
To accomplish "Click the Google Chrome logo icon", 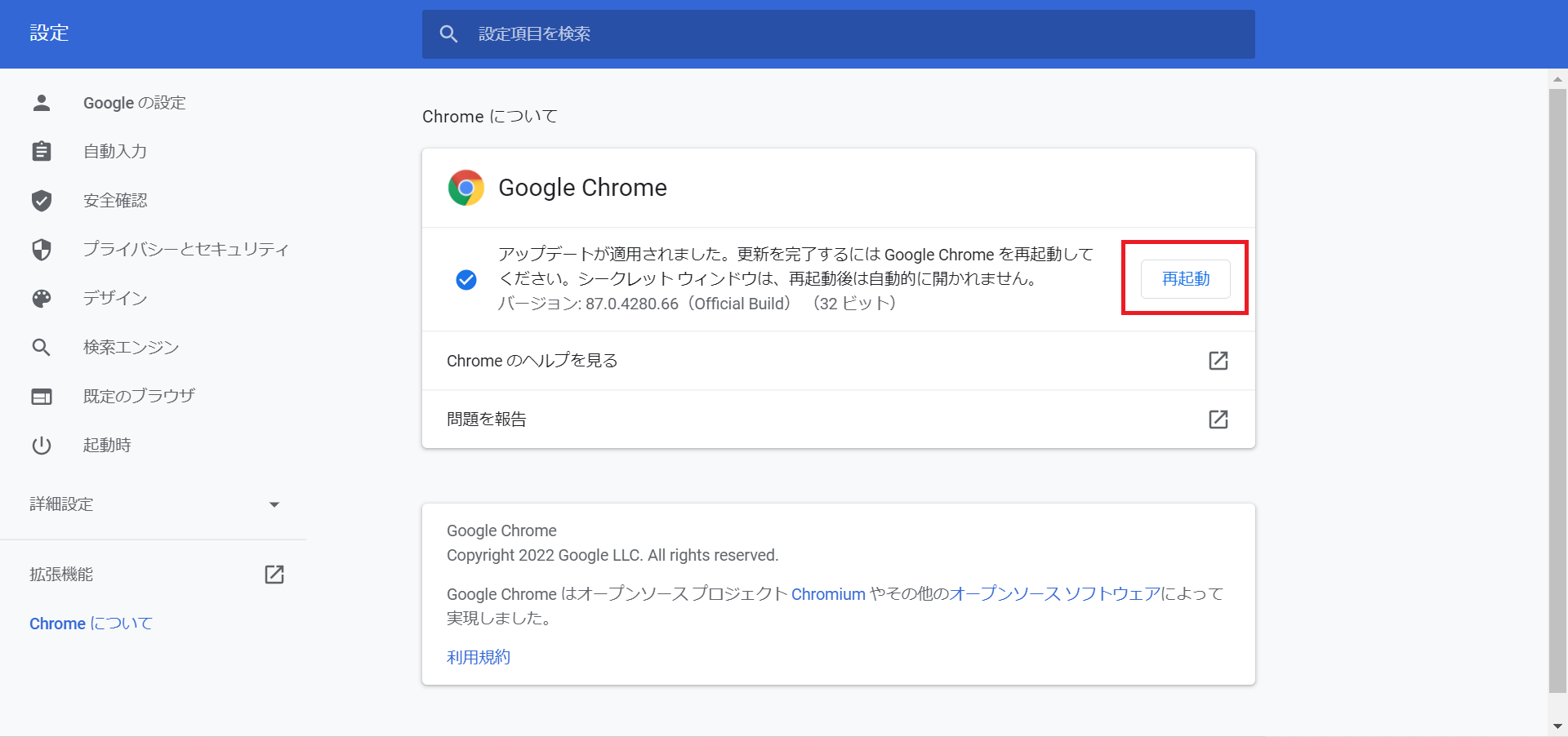I will (466, 188).
